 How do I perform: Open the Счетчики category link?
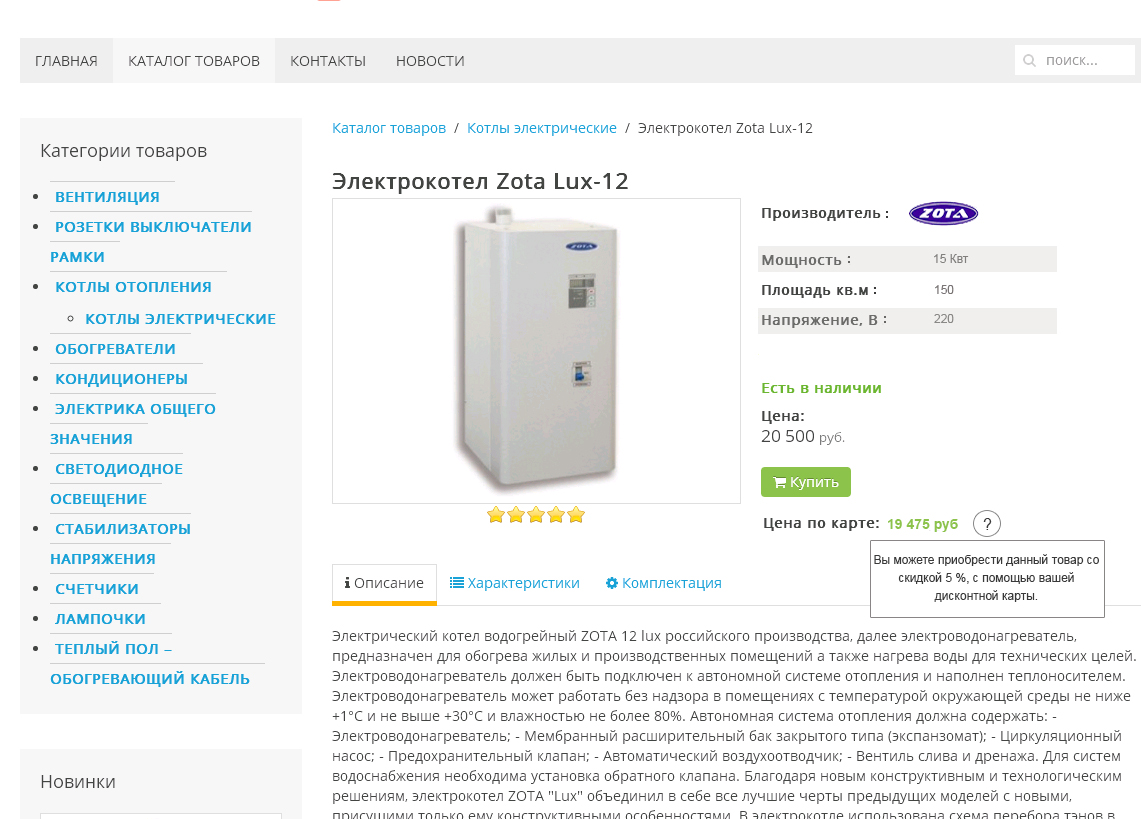click(97, 589)
